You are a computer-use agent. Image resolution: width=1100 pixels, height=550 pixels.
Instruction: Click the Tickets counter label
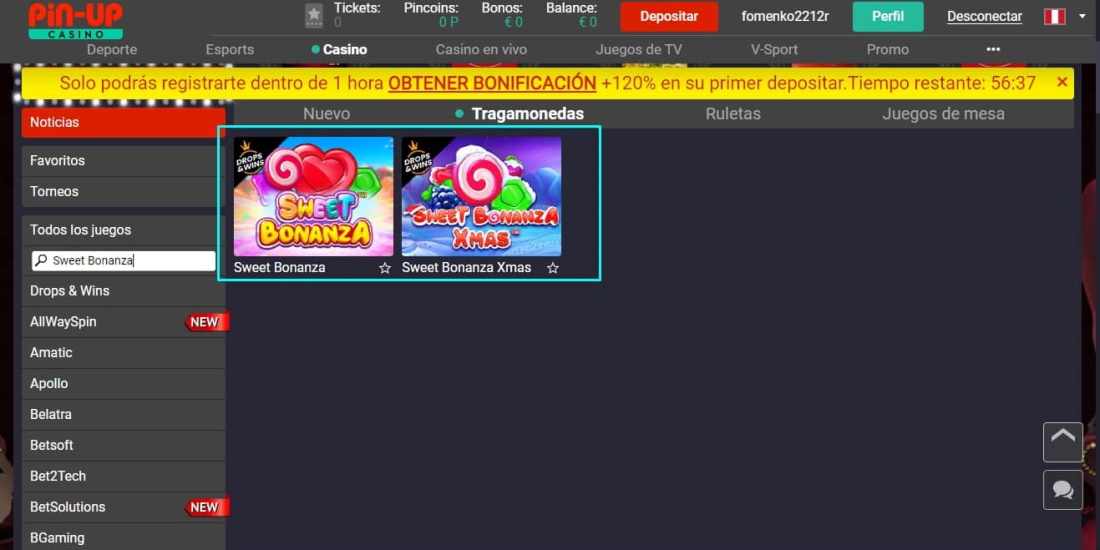[357, 8]
